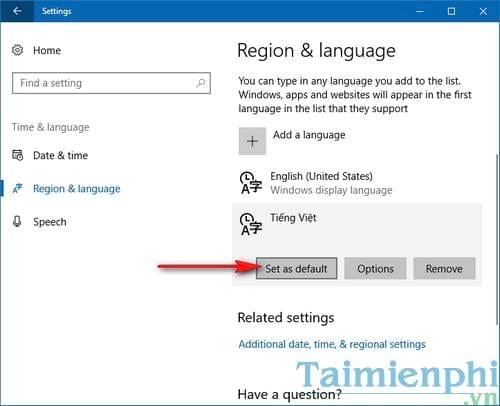Click the Date & time calendar icon
Viewport: 500px width, 406px height.
click(x=17, y=155)
